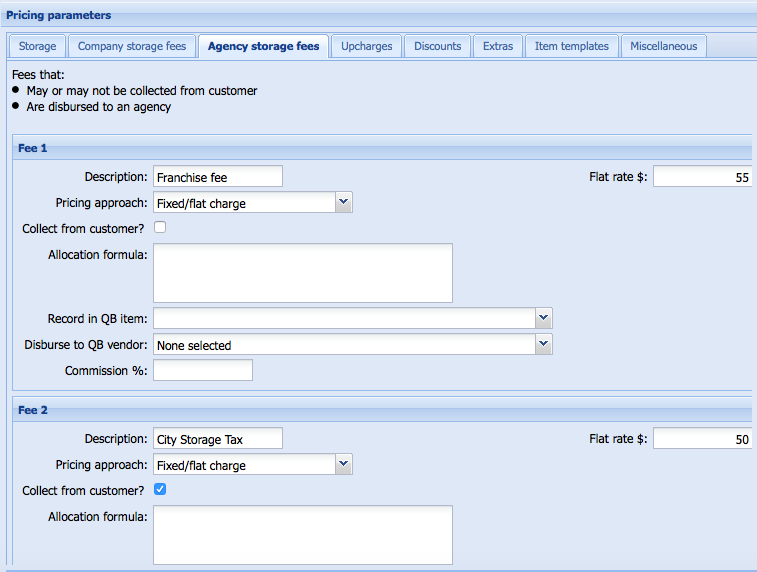Image resolution: width=757 pixels, height=572 pixels.
Task: Select the Upcharges tab
Action: [366, 46]
